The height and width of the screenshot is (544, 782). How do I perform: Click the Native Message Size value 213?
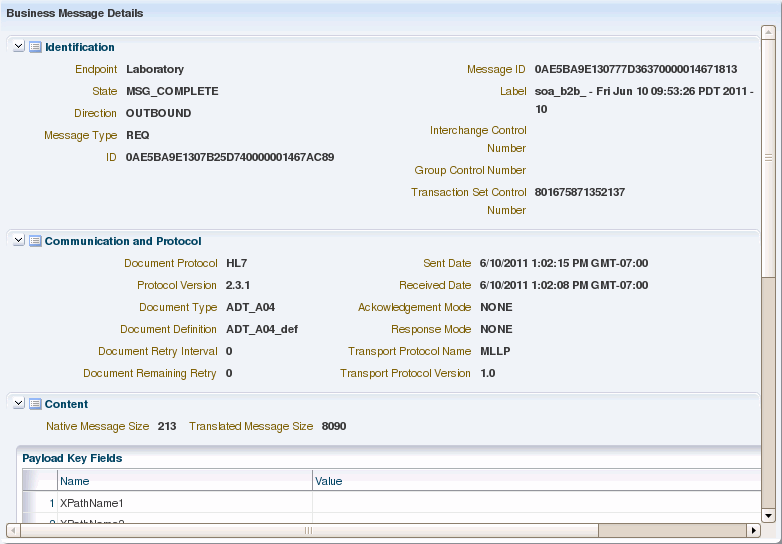point(167,426)
